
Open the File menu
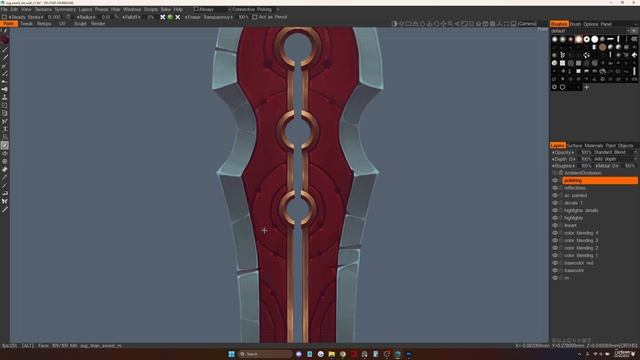(4, 9)
